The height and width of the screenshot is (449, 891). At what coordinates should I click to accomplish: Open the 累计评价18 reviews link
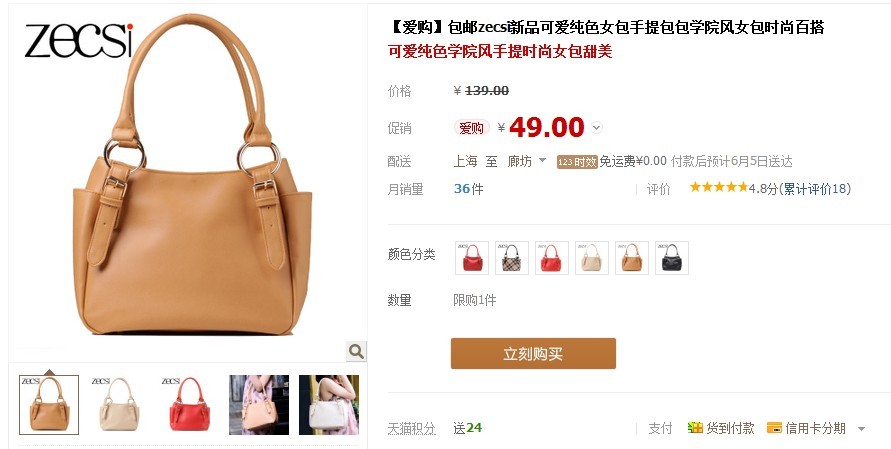coord(815,189)
